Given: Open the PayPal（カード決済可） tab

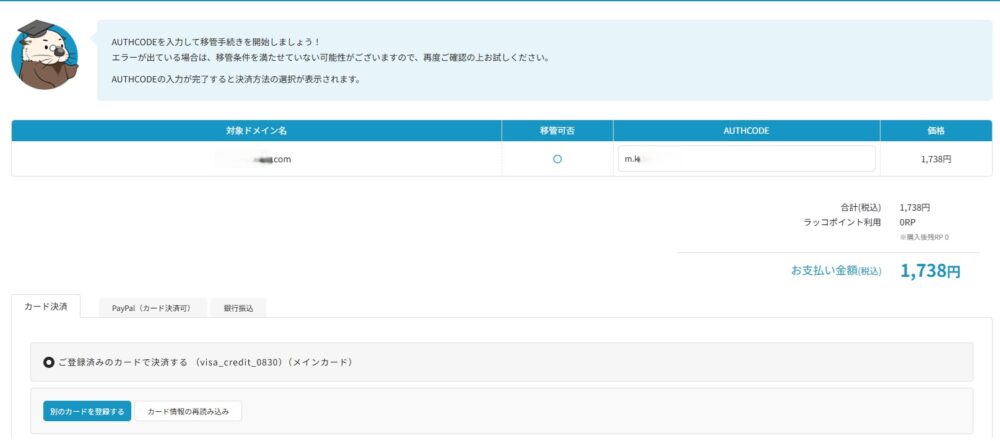Looking at the screenshot, I should coord(151,308).
